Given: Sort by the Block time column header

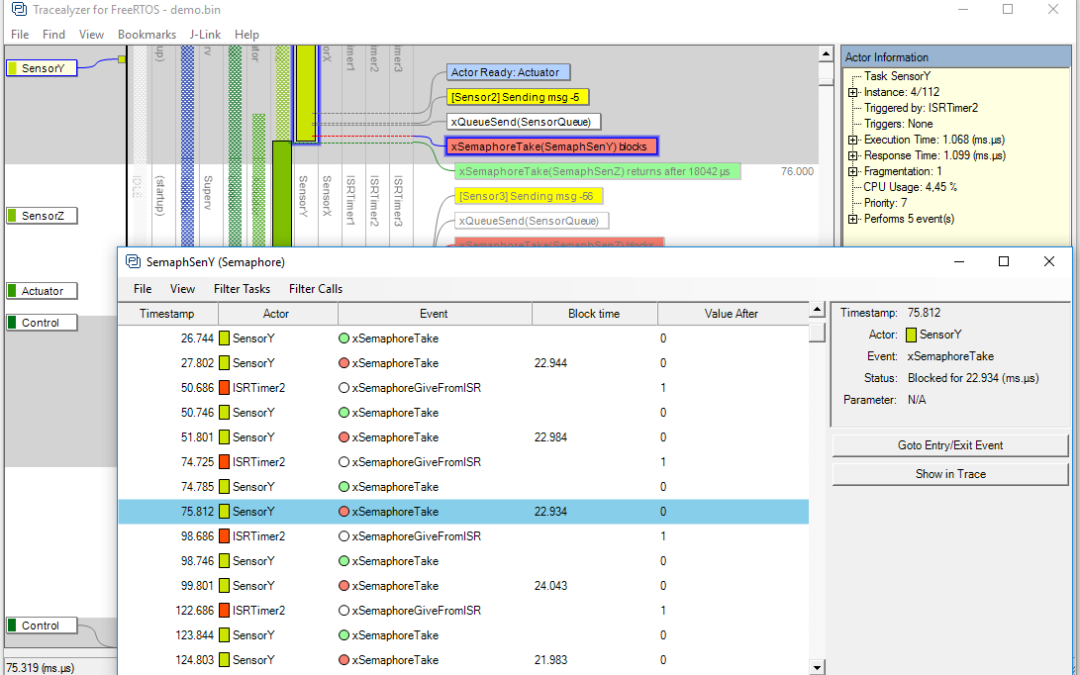Looking at the screenshot, I should pos(594,313).
